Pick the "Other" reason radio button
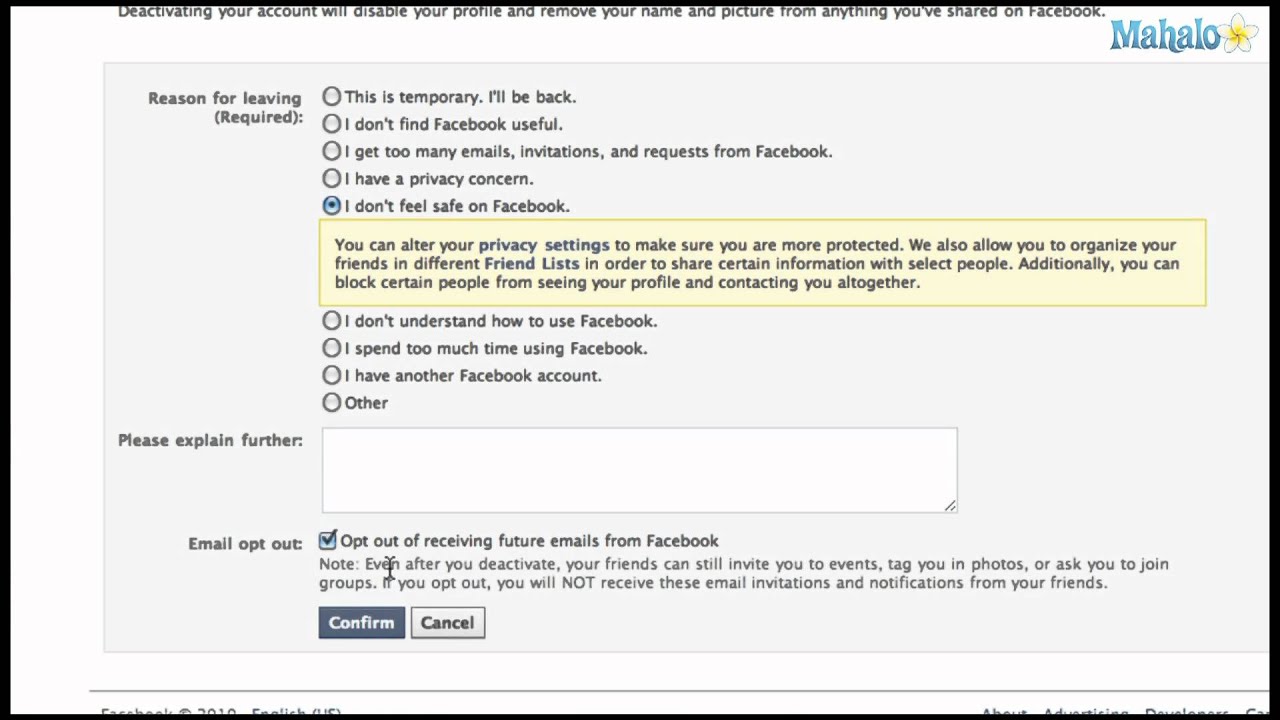This screenshot has height=720, width=1280. (x=332, y=403)
